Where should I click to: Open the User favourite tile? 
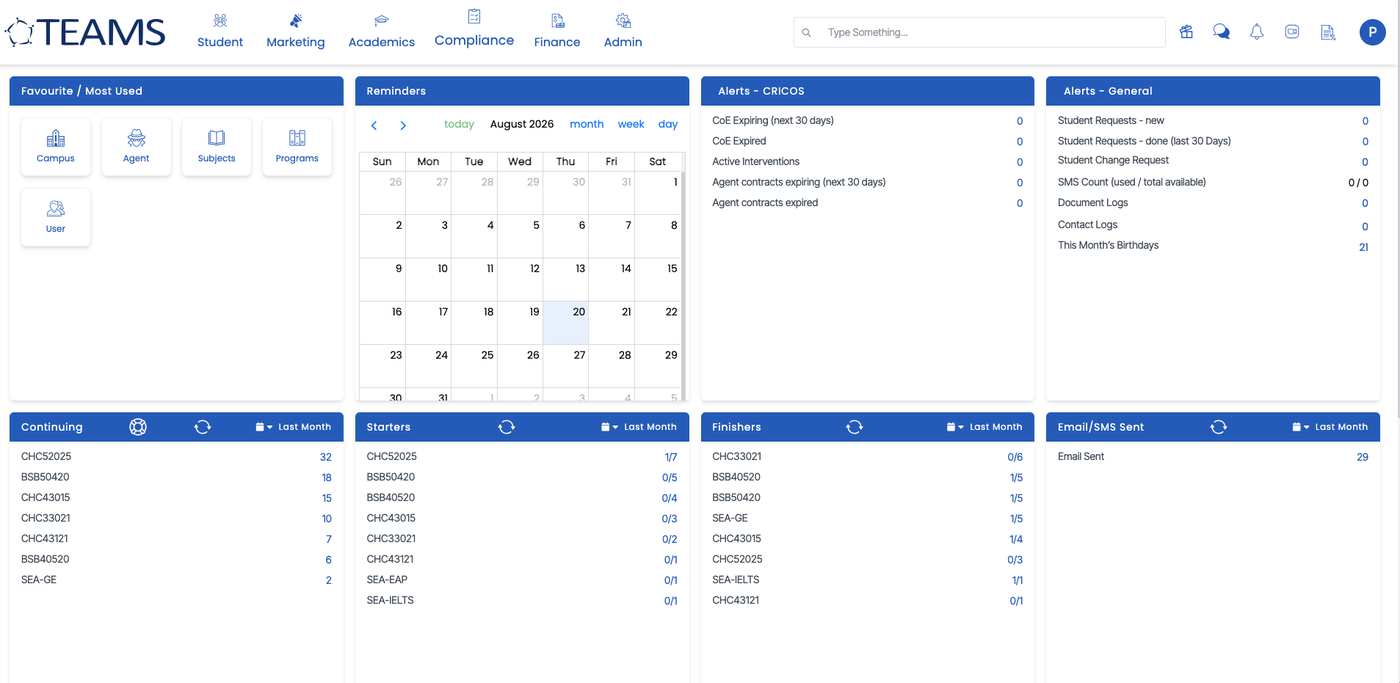(56, 217)
